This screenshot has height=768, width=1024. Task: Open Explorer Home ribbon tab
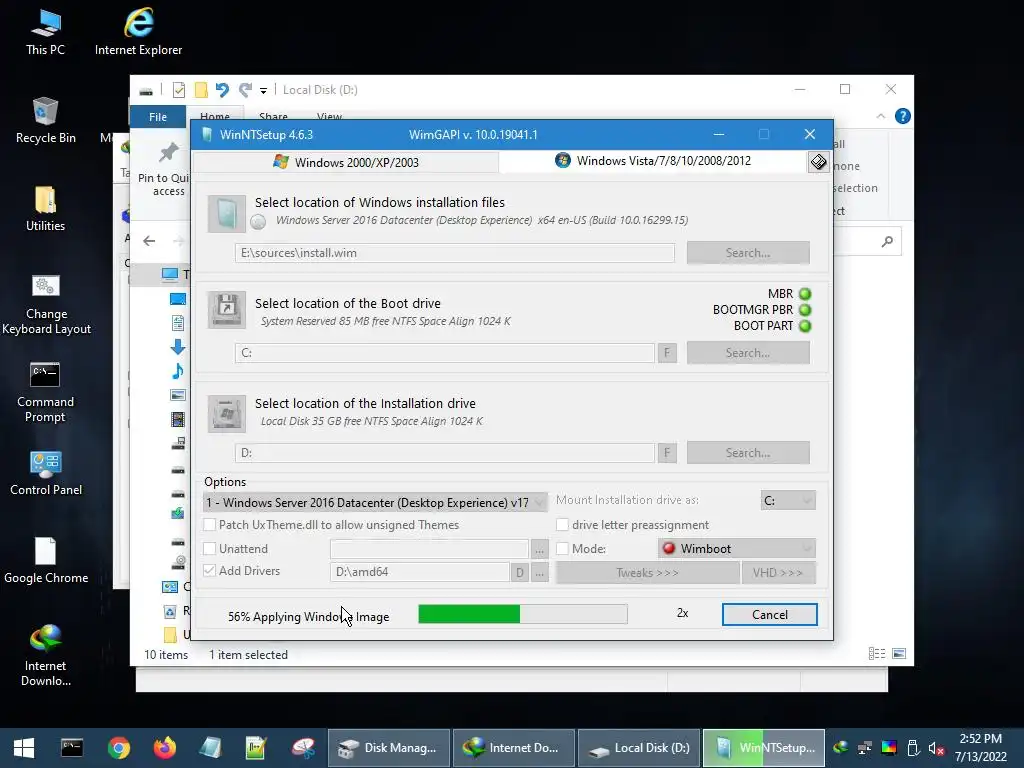point(215,116)
